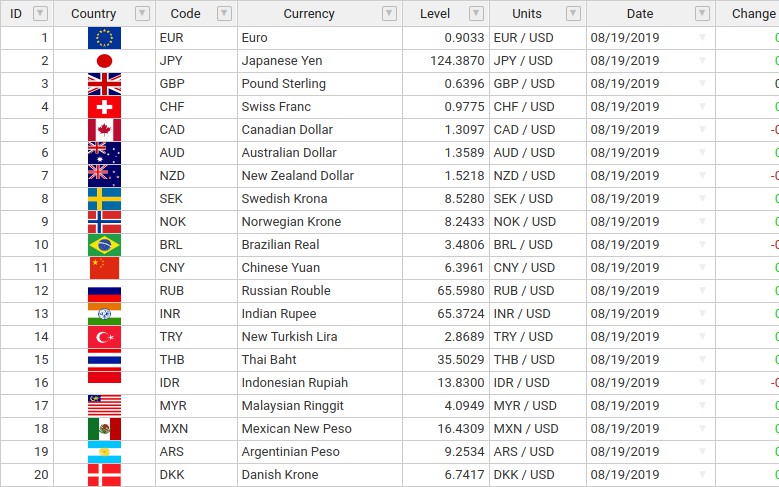The width and height of the screenshot is (779, 487).
Task: Click the Canada flag icon
Action: [x=104, y=130]
